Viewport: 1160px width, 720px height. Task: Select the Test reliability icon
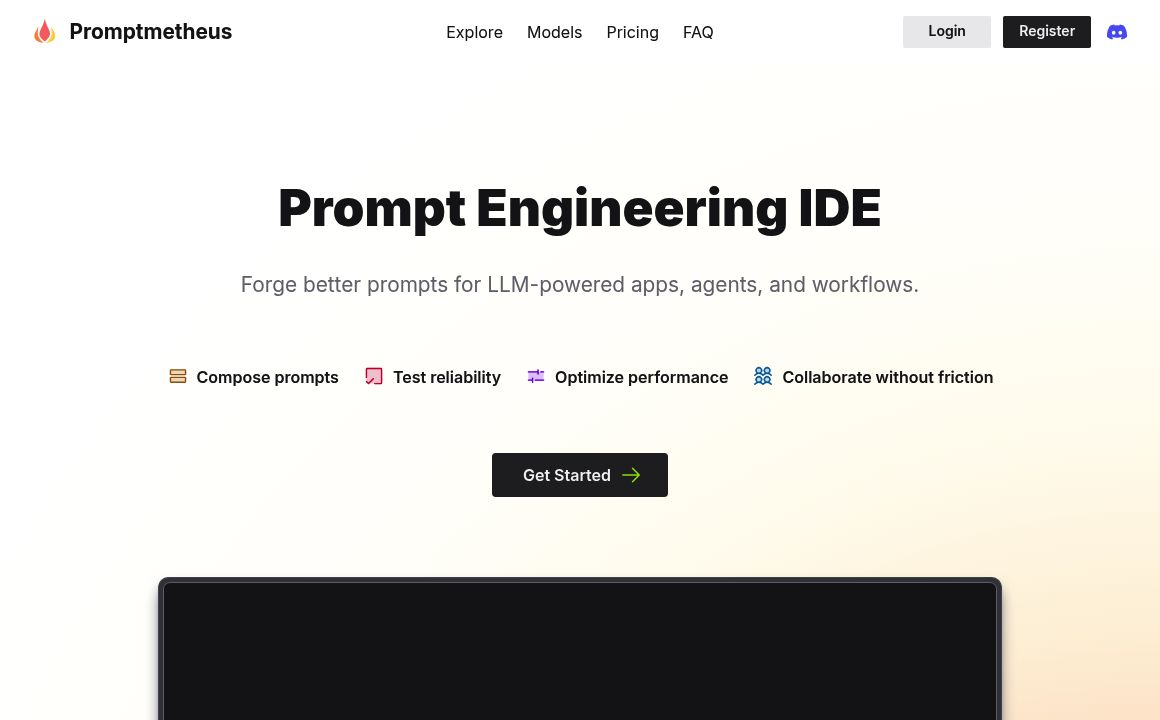tap(374, 376)
